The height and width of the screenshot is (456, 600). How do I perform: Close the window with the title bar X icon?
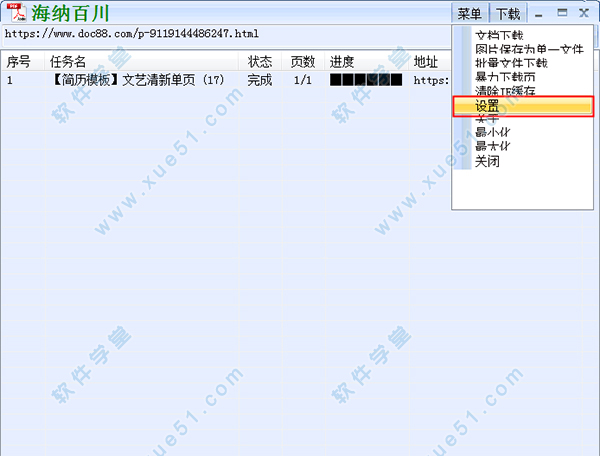click(584, 13)
